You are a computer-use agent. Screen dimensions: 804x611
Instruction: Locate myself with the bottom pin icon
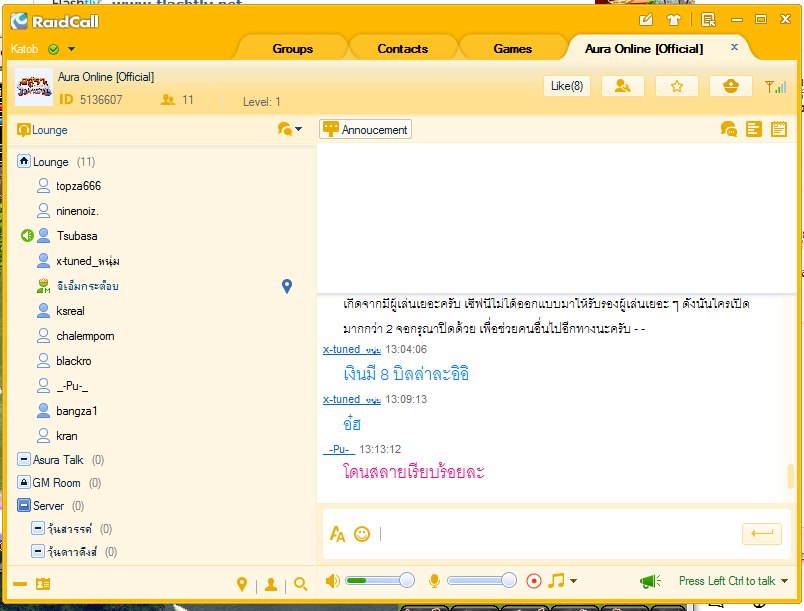(x=242, y=584)
